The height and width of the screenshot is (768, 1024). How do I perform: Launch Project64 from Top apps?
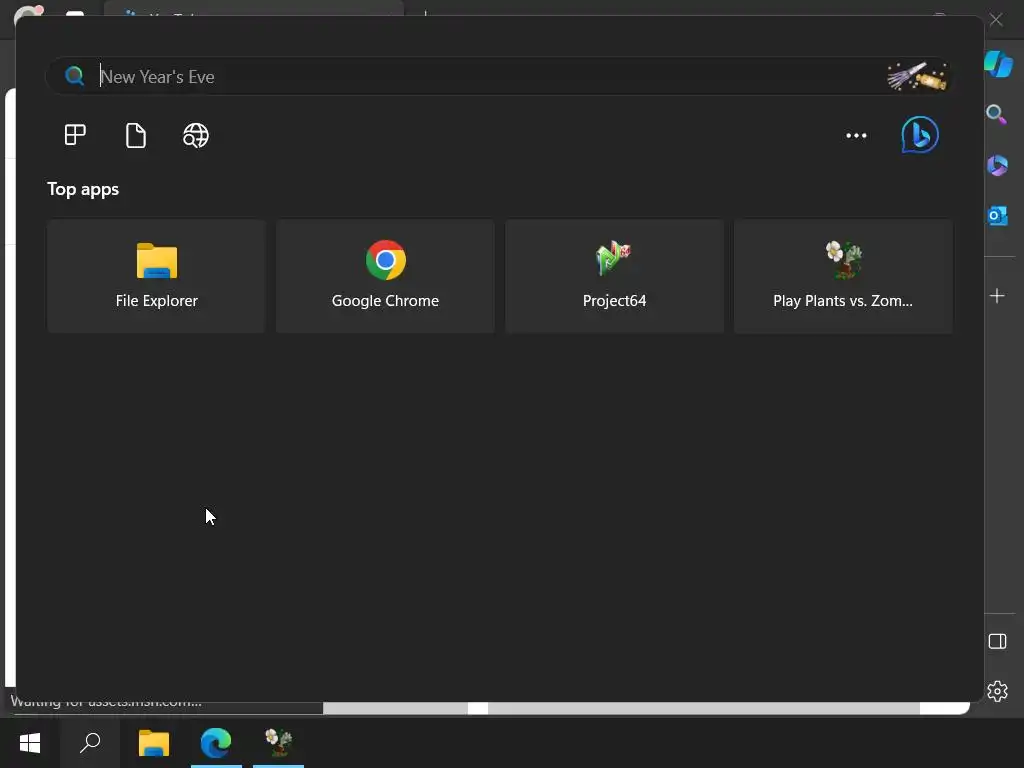tap(615, 276)
